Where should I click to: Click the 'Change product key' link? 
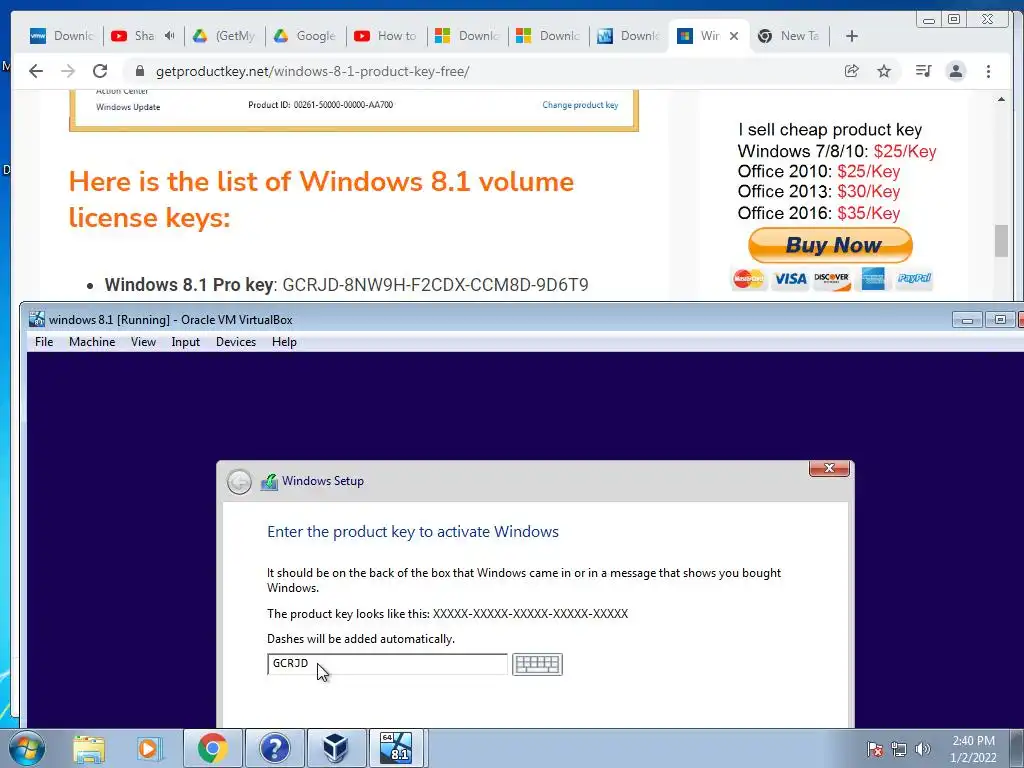580,104
